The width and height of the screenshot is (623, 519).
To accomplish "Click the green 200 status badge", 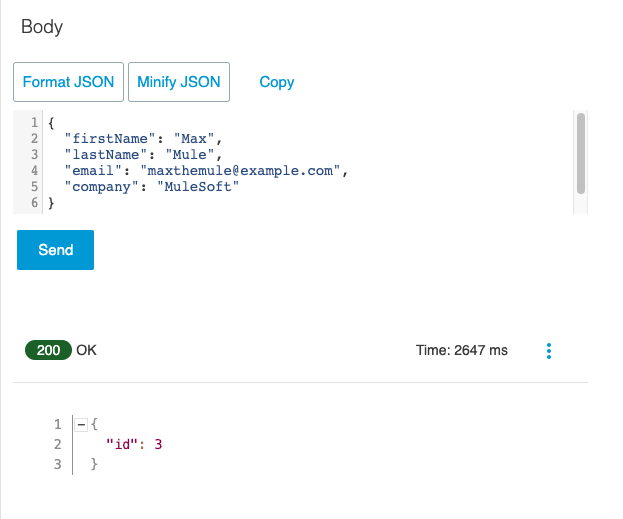I will click(x=49, y=350).
